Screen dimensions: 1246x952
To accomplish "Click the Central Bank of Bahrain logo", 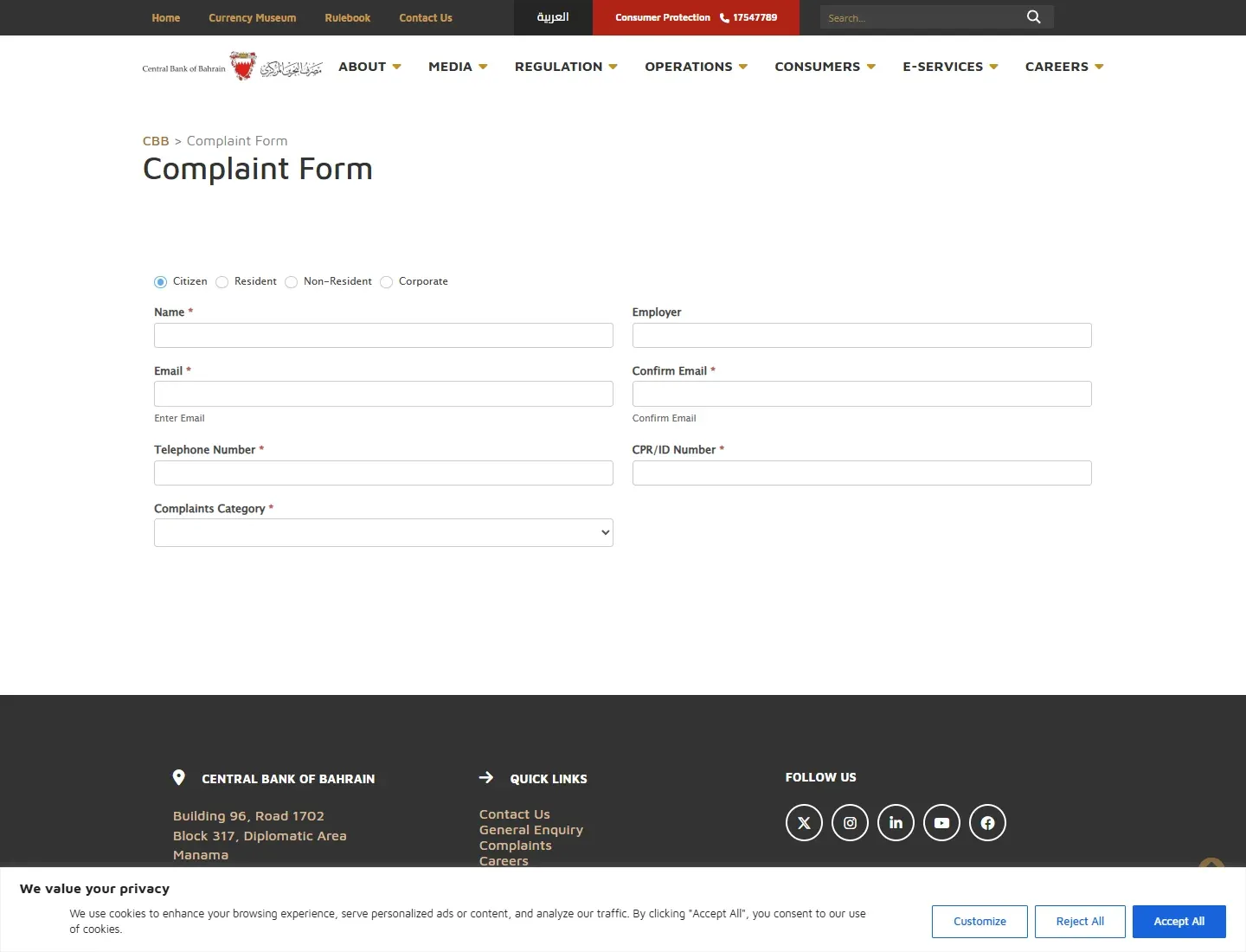I will pos(233,67).
